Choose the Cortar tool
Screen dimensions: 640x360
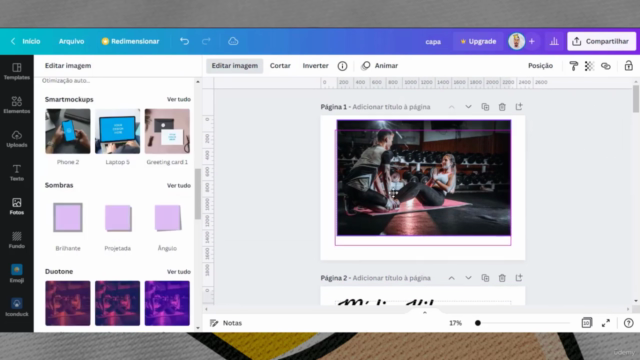click(x=280, y=66)
